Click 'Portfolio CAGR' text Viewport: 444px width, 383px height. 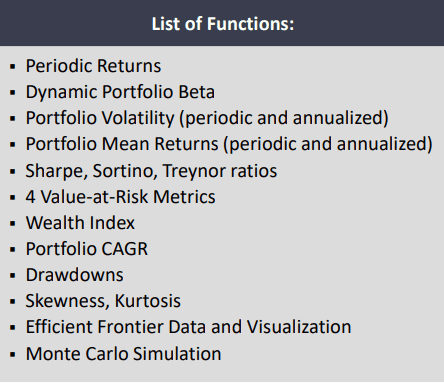[x=87, y=249]
